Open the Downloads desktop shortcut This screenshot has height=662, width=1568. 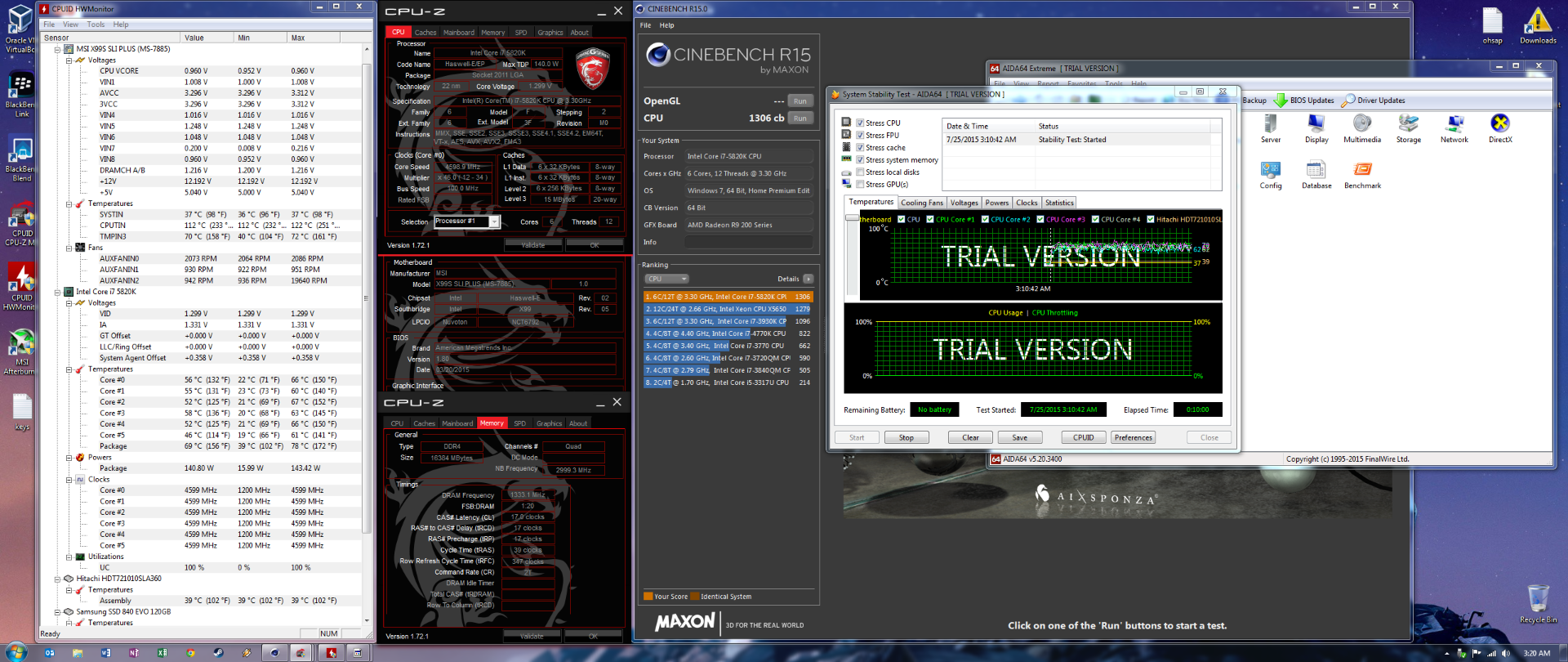(1538, 25)
